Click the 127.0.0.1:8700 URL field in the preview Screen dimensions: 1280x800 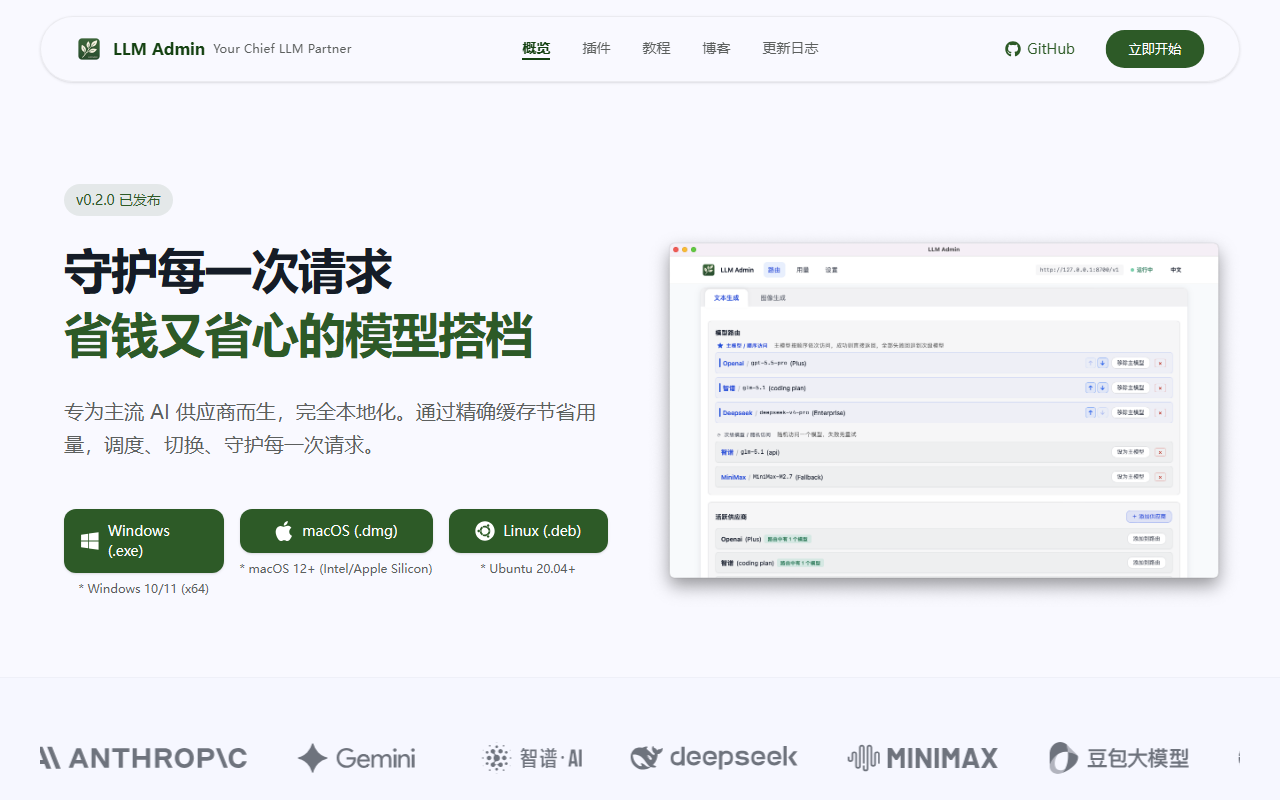pos(1079,270)
